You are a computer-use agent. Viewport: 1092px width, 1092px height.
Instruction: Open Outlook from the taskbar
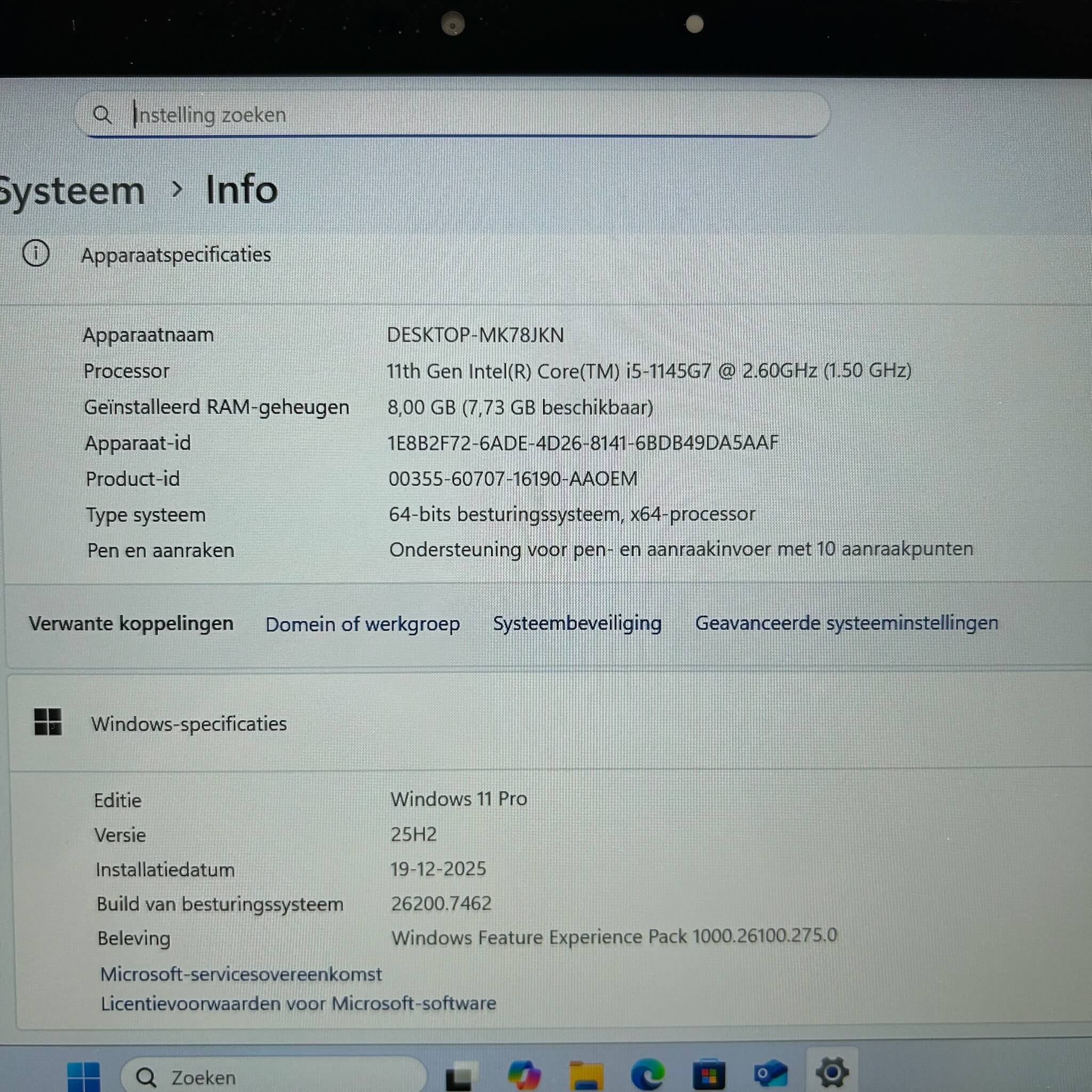click(770, 1073)
